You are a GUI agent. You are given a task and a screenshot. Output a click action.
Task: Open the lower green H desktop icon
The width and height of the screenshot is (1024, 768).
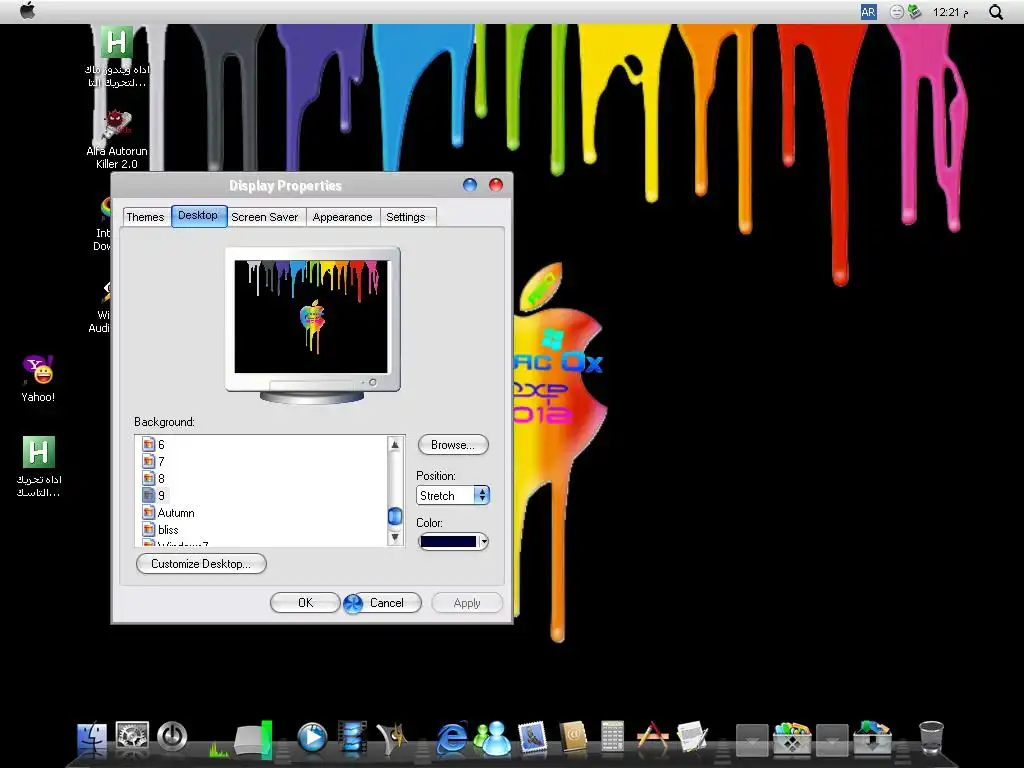point(39,466)
